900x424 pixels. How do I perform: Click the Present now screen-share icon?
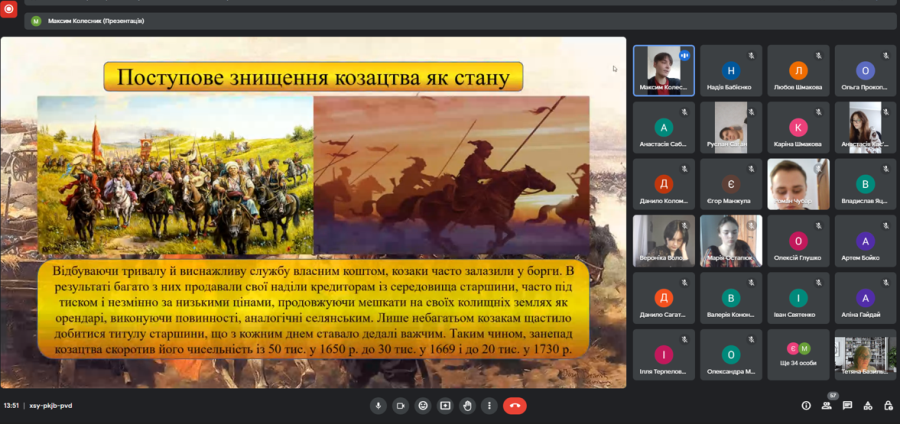pos(445,406)
